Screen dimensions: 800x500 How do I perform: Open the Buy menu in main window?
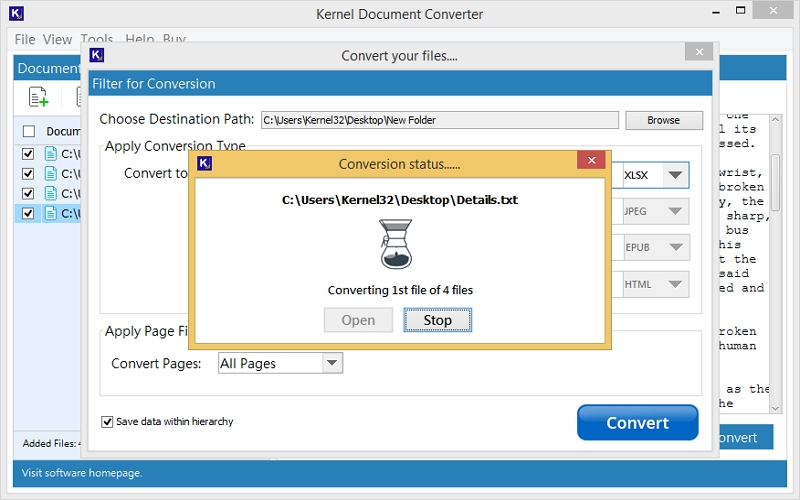[x=174, y=38]
